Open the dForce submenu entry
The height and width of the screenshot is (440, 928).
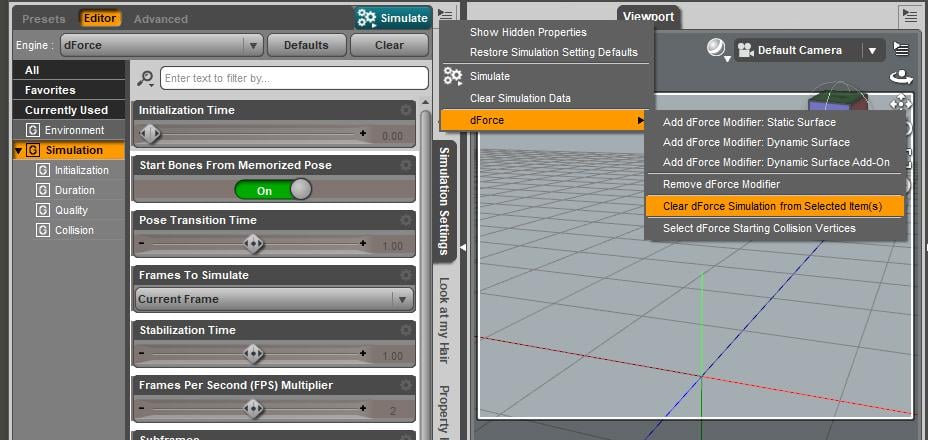tap(546, 120)
